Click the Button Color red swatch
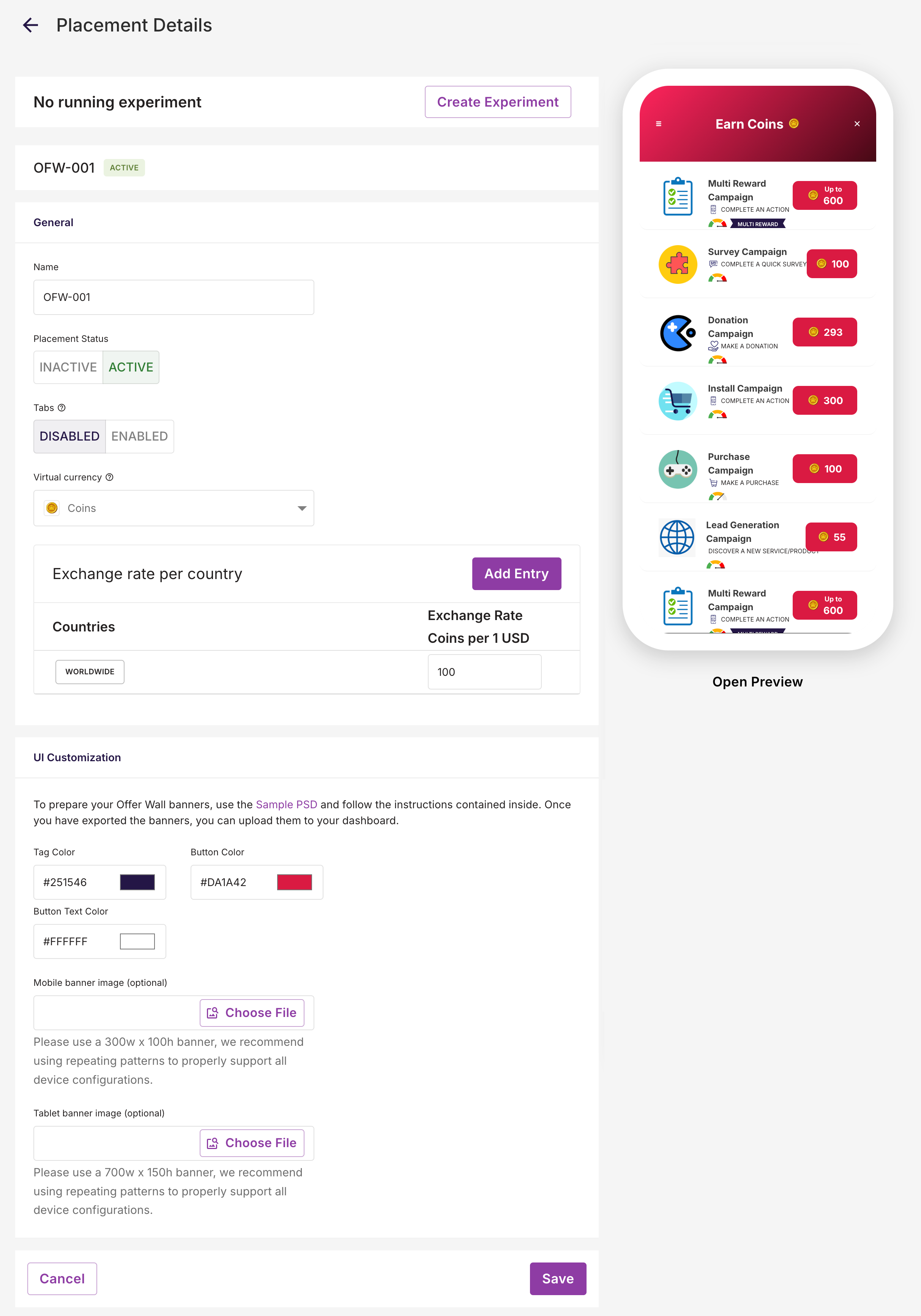This screenshot has height=1316, width=921. coord(294,882)
